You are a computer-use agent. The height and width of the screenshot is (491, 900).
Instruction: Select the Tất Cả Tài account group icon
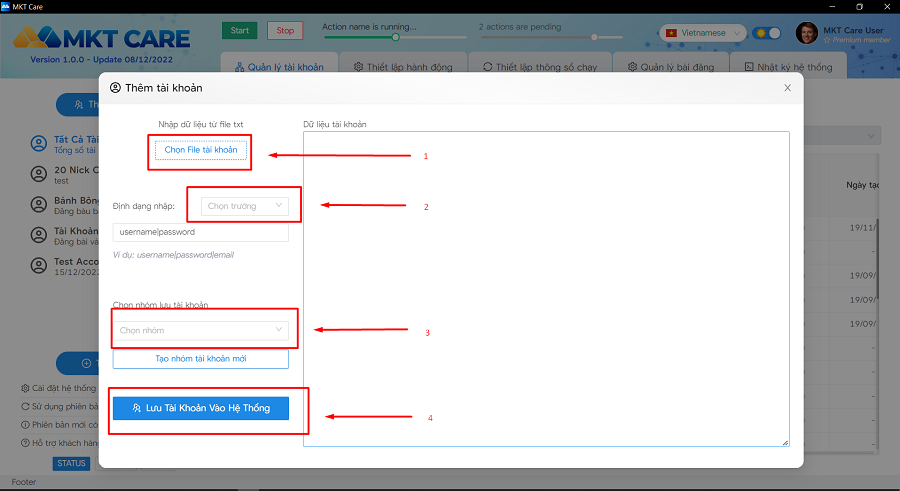[38, 144]
